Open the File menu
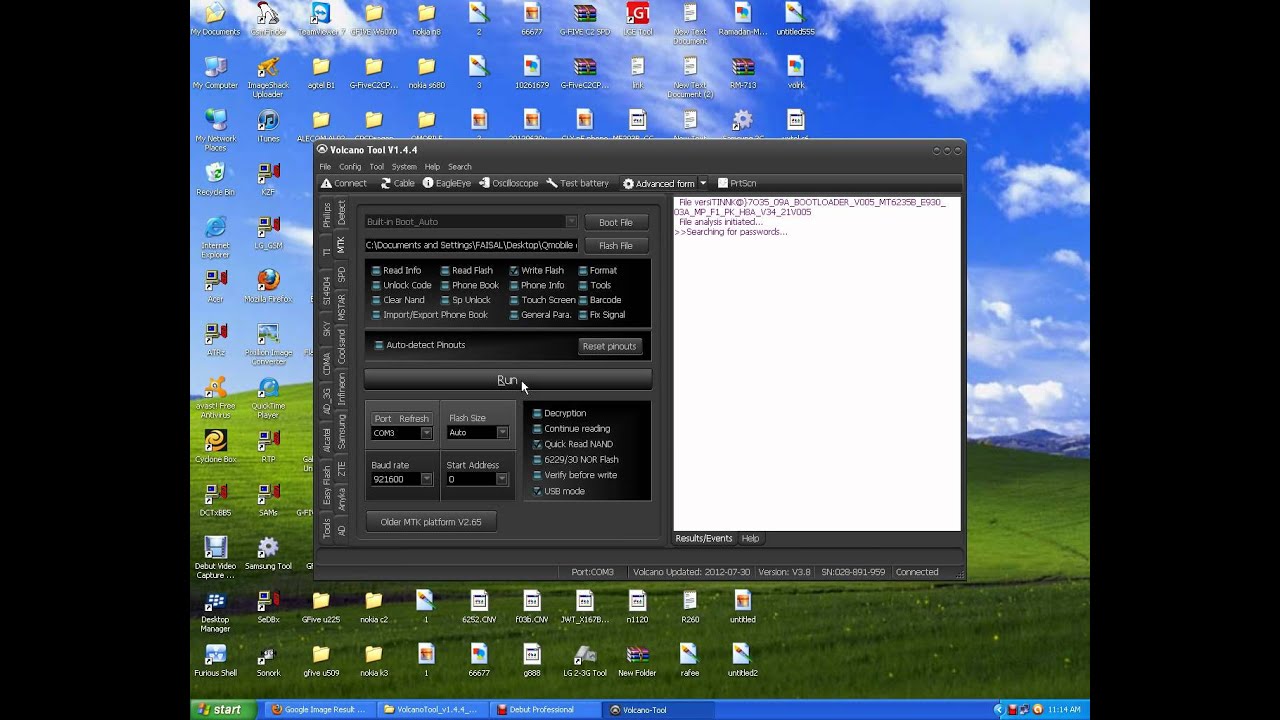The image size is (1280, 720). tap(325, 167)
